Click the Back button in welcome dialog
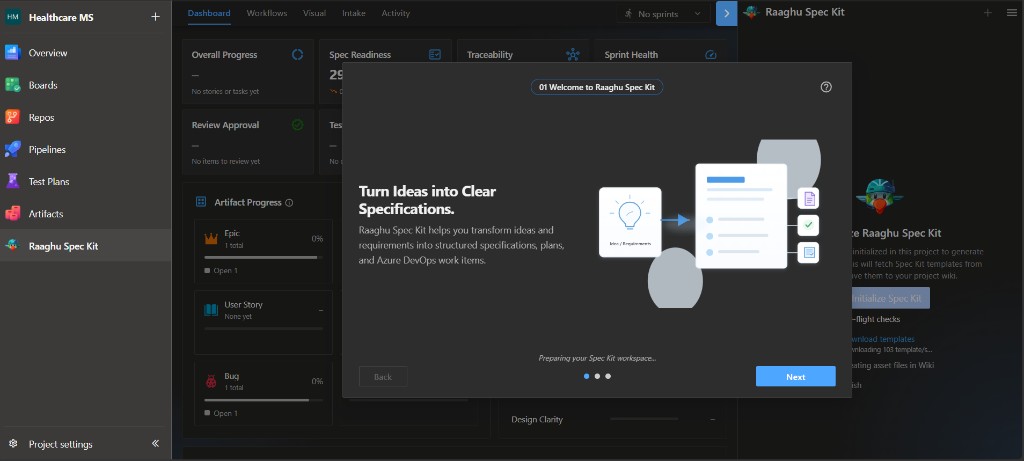This screenshot has width=1024, height=461. [x=383, y=377]
